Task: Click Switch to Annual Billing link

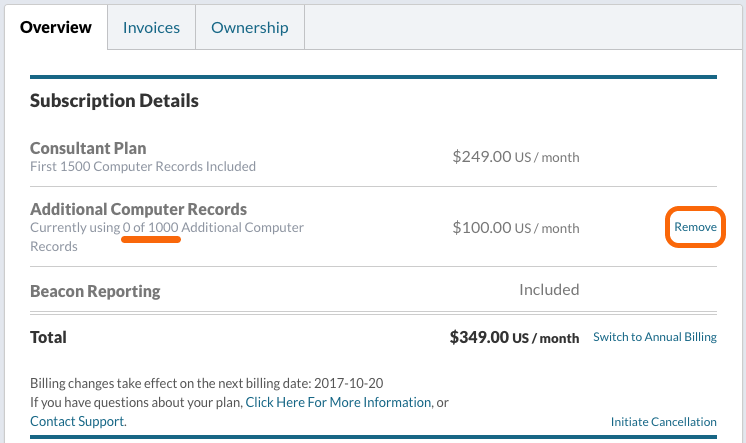Action: [655, 337]
